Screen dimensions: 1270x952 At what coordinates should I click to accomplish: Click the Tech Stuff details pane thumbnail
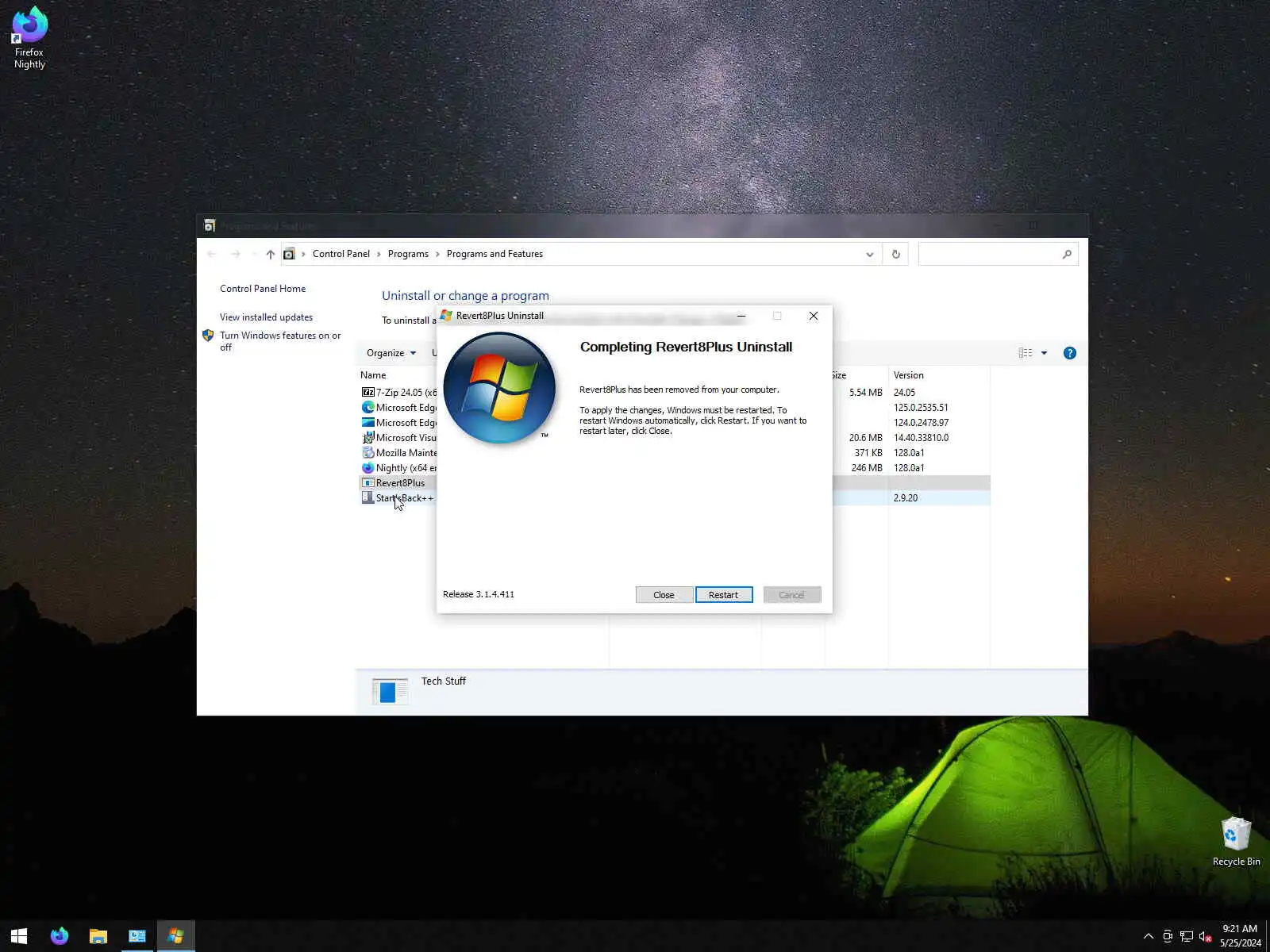click(390, 691)
